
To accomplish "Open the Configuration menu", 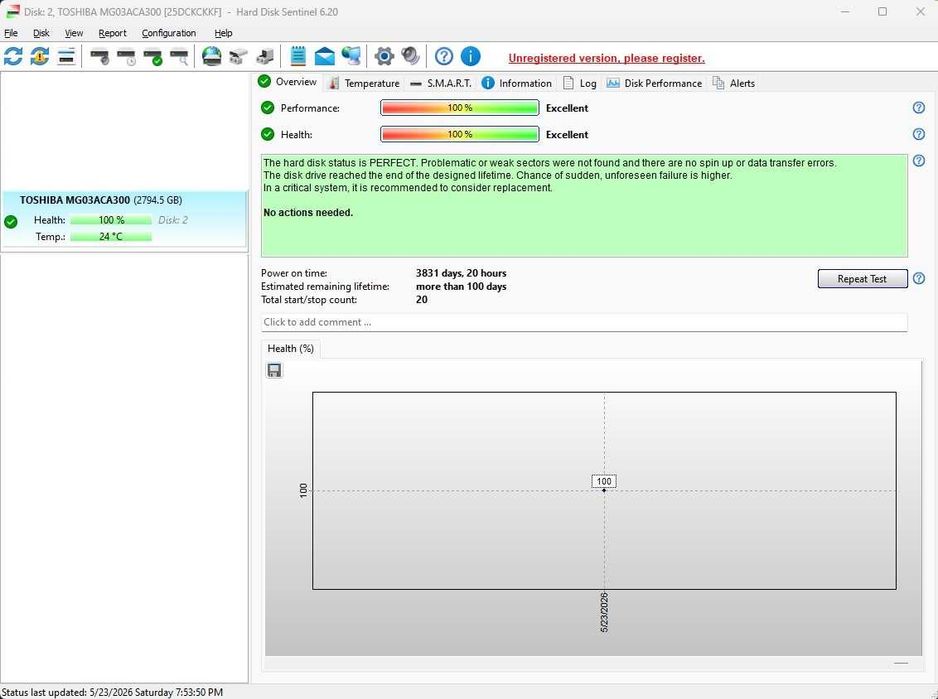I will click(x=169, y=33).
